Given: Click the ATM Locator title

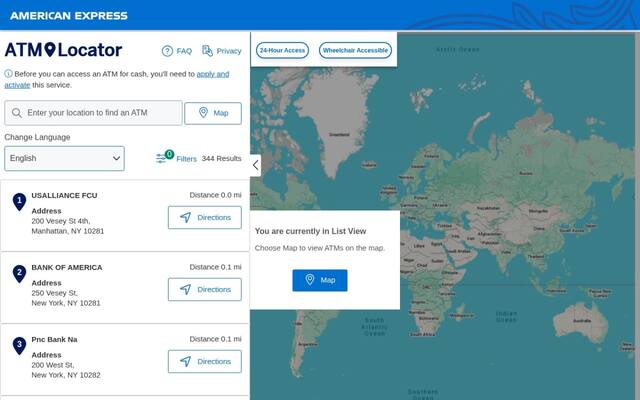Looking at the screenshot, I should coord(63,50).
